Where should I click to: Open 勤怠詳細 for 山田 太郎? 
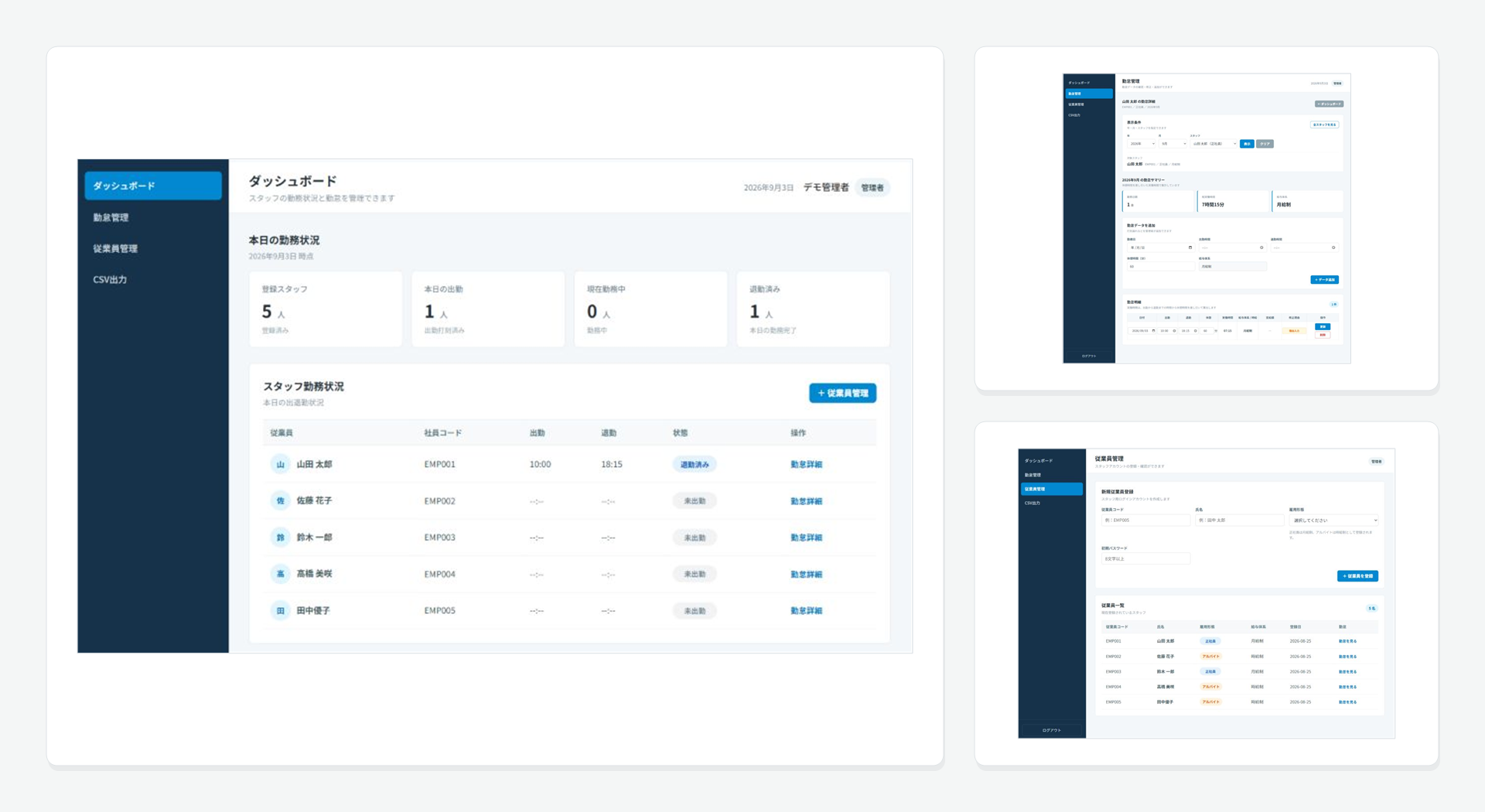806,465
